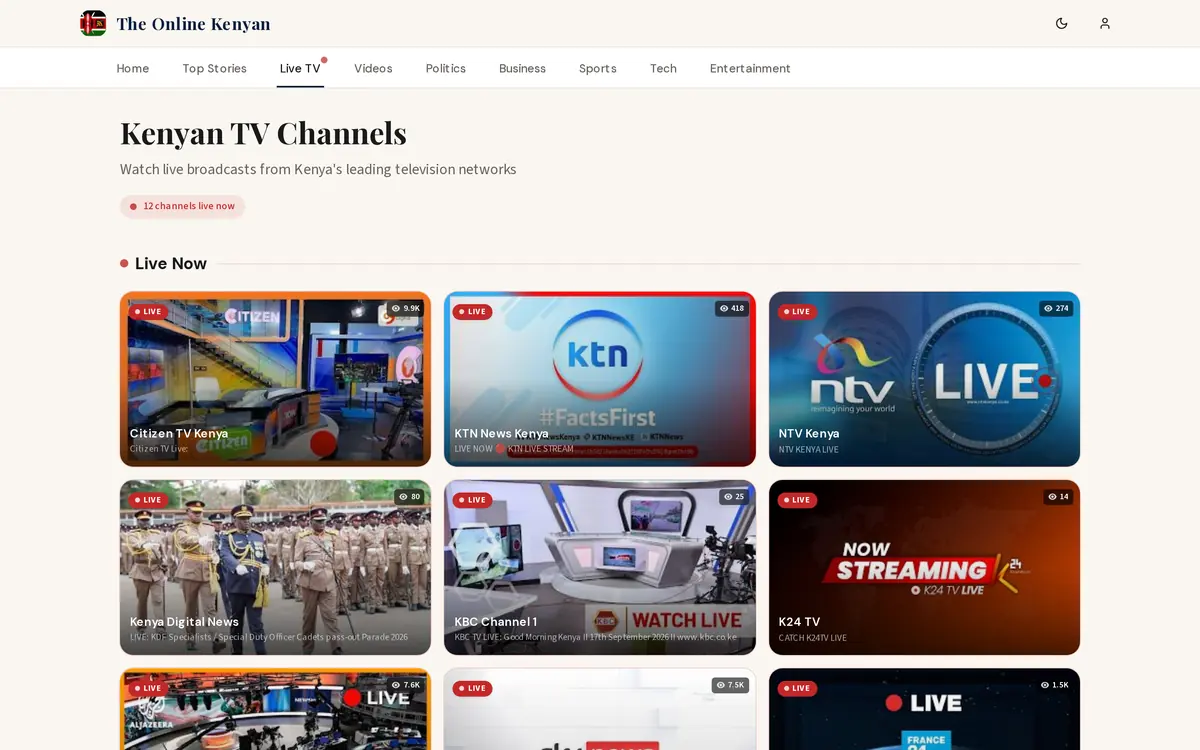Screen dimensions: 1200x750
Task: Open the user account icon
Action: [1105, 23]
